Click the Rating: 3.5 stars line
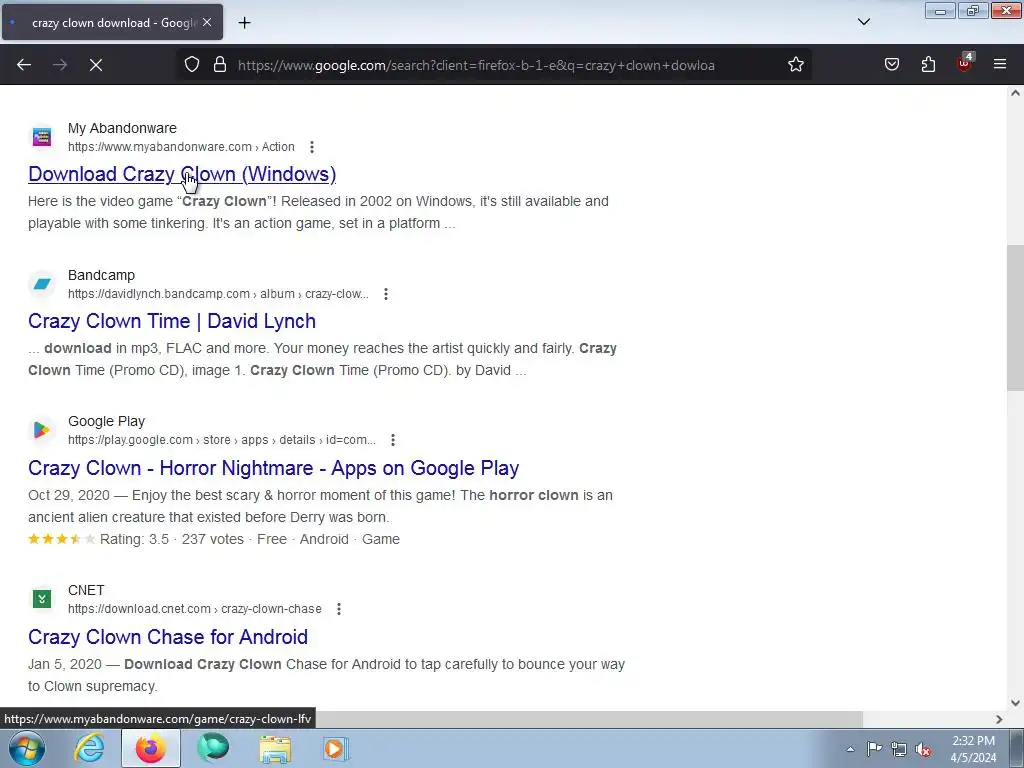Viewport: 1024px width, 768px height. pos(214,539)
